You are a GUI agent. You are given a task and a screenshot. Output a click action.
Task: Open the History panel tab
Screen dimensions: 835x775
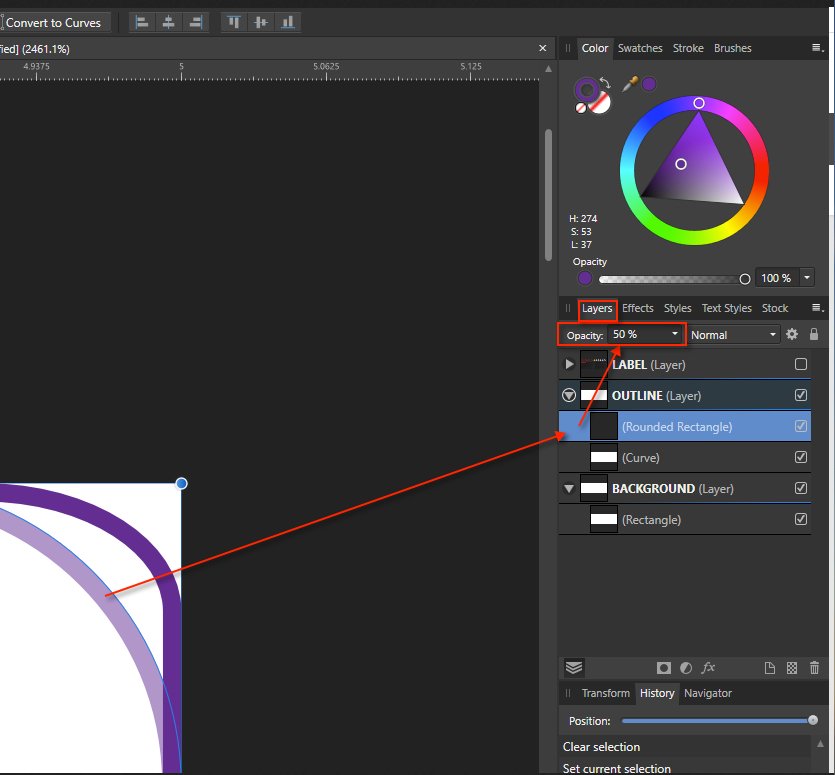pos(657,693)
